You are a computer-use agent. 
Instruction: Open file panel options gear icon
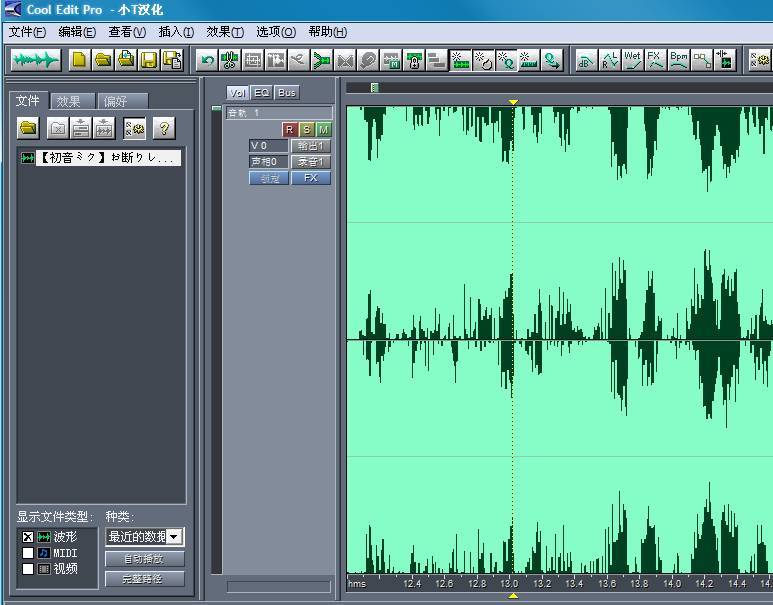click(135, 129)
